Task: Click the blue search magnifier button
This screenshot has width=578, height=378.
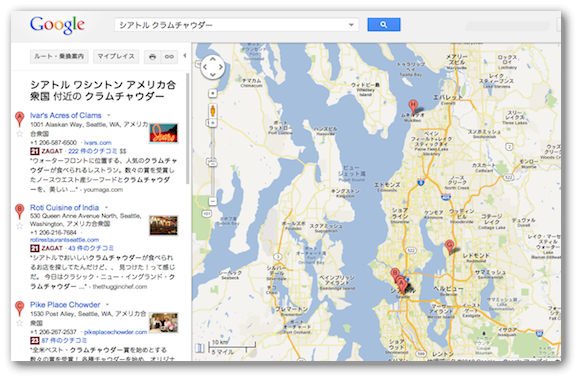Action: coord(384,25)
